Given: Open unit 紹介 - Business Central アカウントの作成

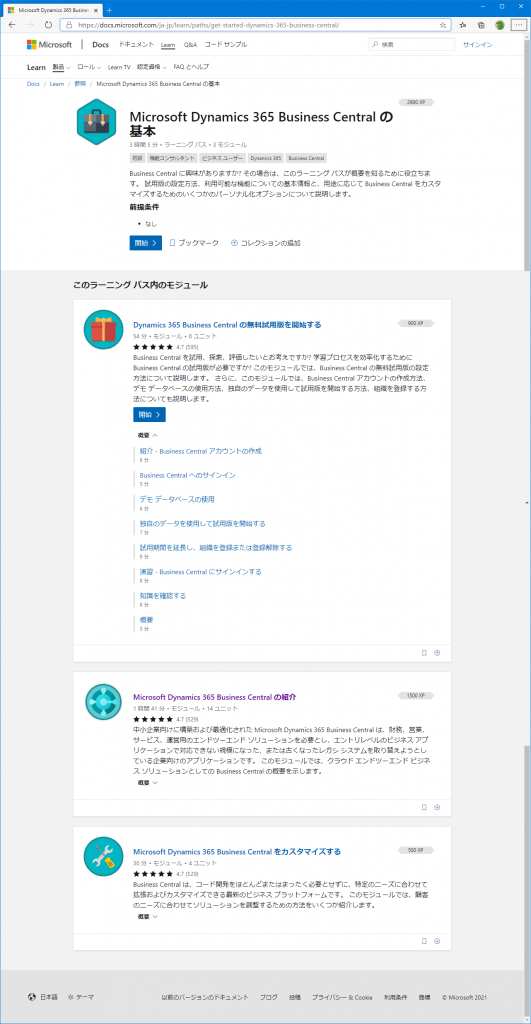Looking at the screenshot, I should 201,451.
